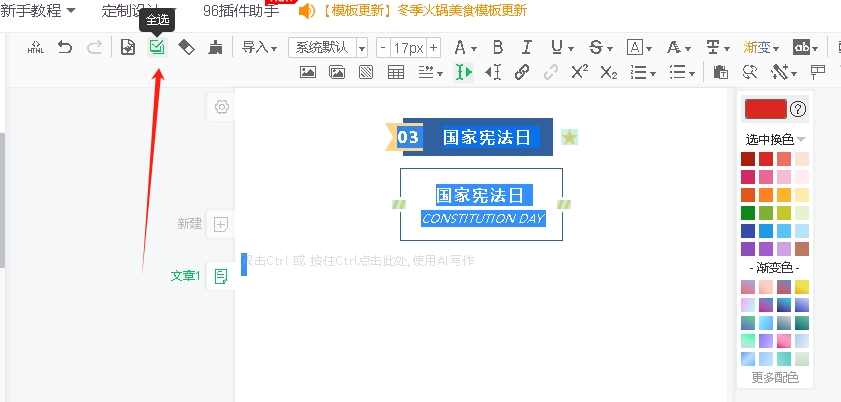The height and width of the screenshot is (402, 841).
Task: Toggle italic formatting
Action: [527, 47]
